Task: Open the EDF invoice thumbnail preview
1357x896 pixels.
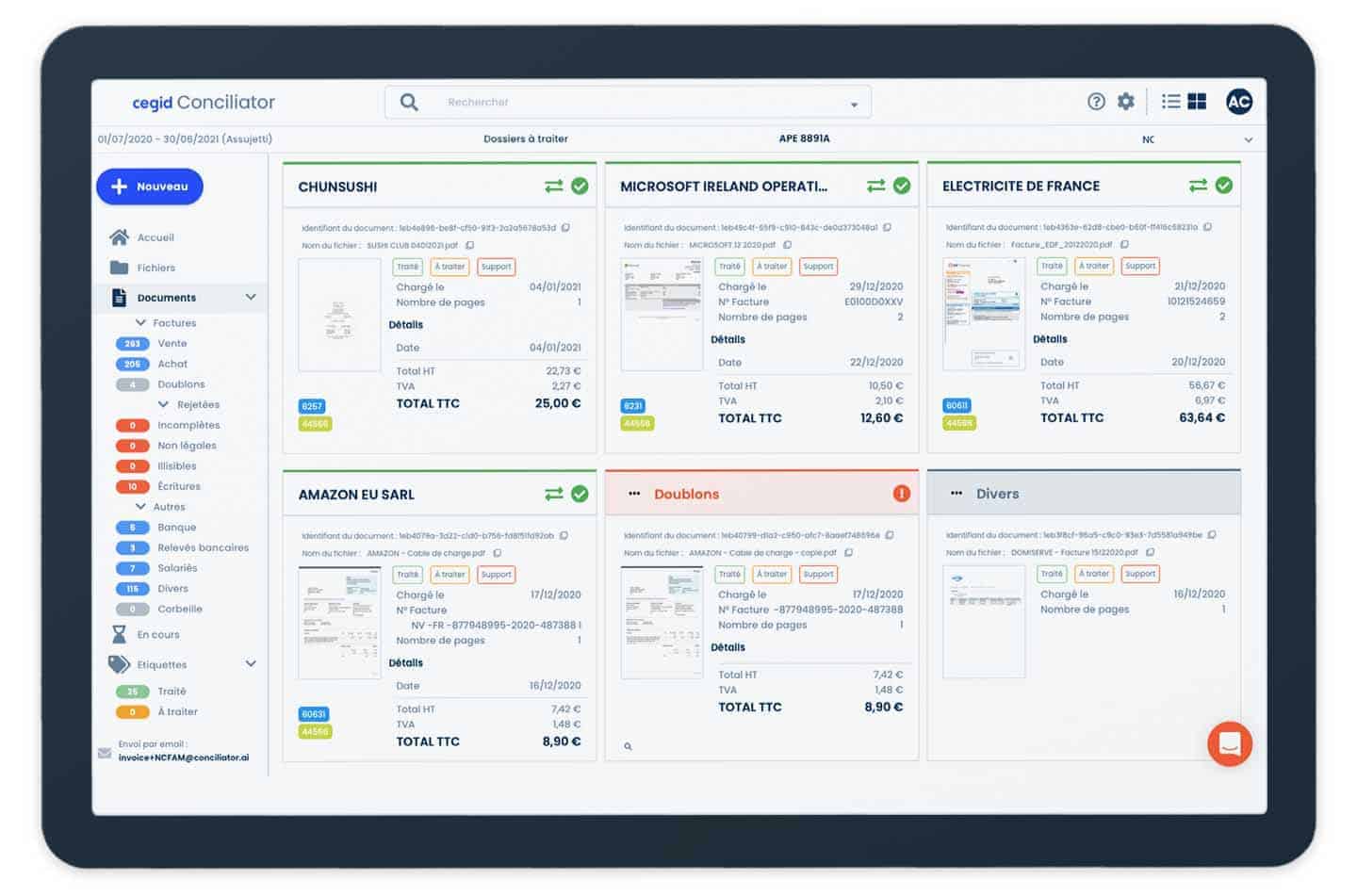Action: 983,314
